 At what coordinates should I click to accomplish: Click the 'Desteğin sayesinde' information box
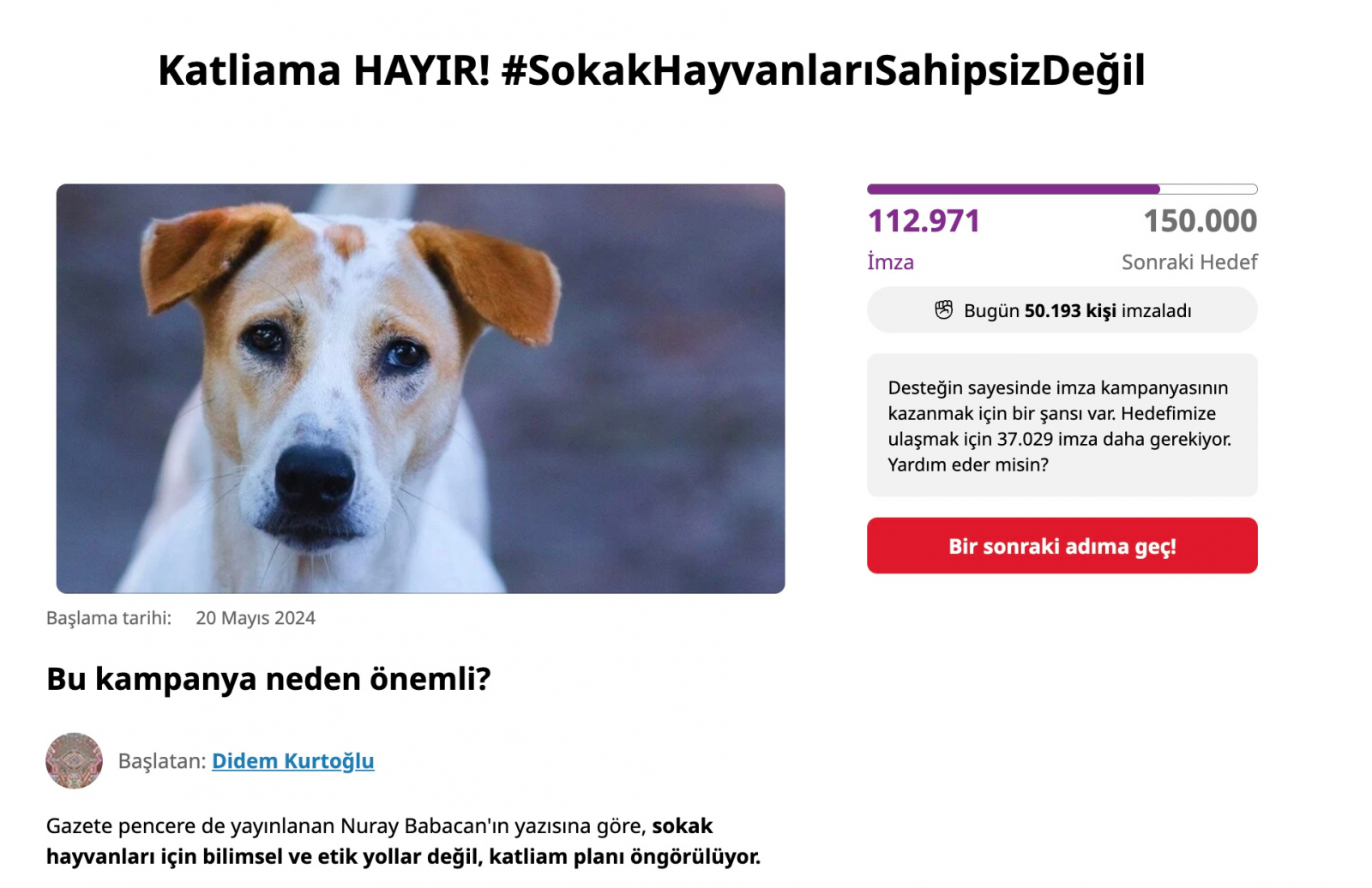point(1062,425)
